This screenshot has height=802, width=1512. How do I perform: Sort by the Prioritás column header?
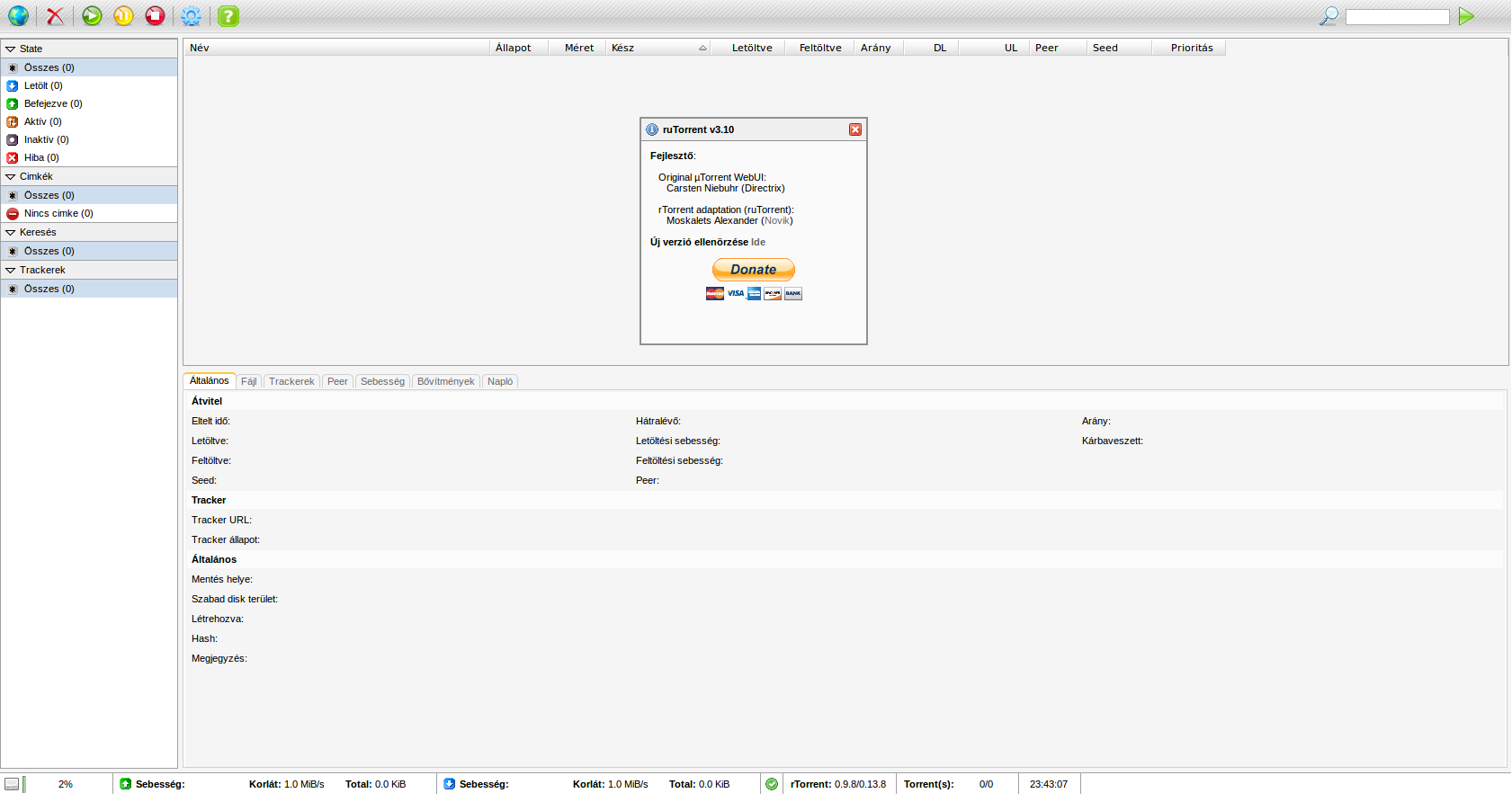(x=1188, y=48)
